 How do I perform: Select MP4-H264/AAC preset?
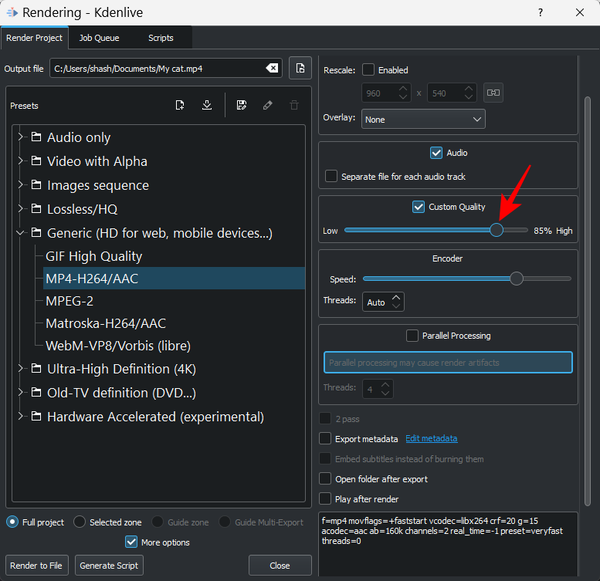(174, 278)
